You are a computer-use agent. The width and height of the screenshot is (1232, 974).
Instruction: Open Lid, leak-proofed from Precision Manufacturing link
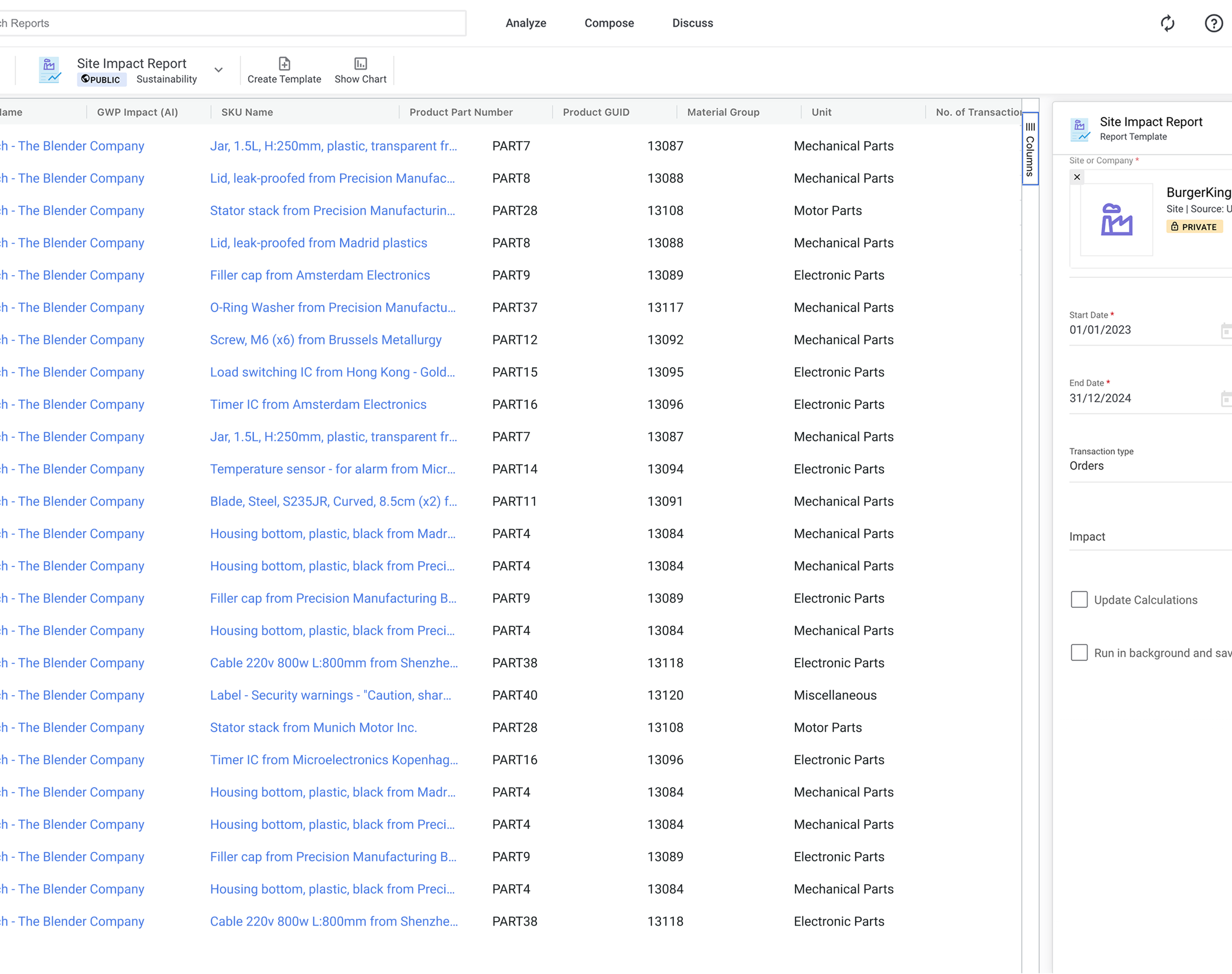[x=333, y=179]
